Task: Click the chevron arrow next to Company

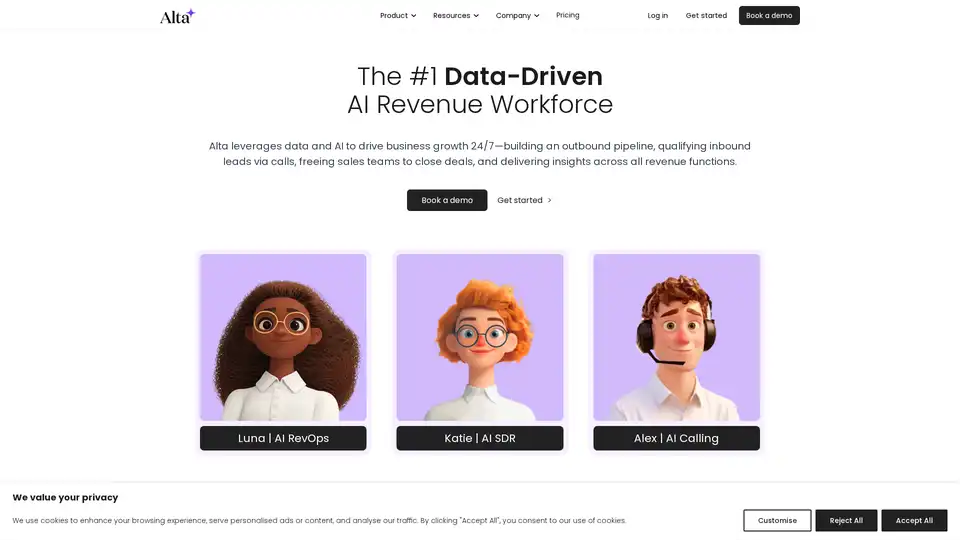Action: (537, 16)
